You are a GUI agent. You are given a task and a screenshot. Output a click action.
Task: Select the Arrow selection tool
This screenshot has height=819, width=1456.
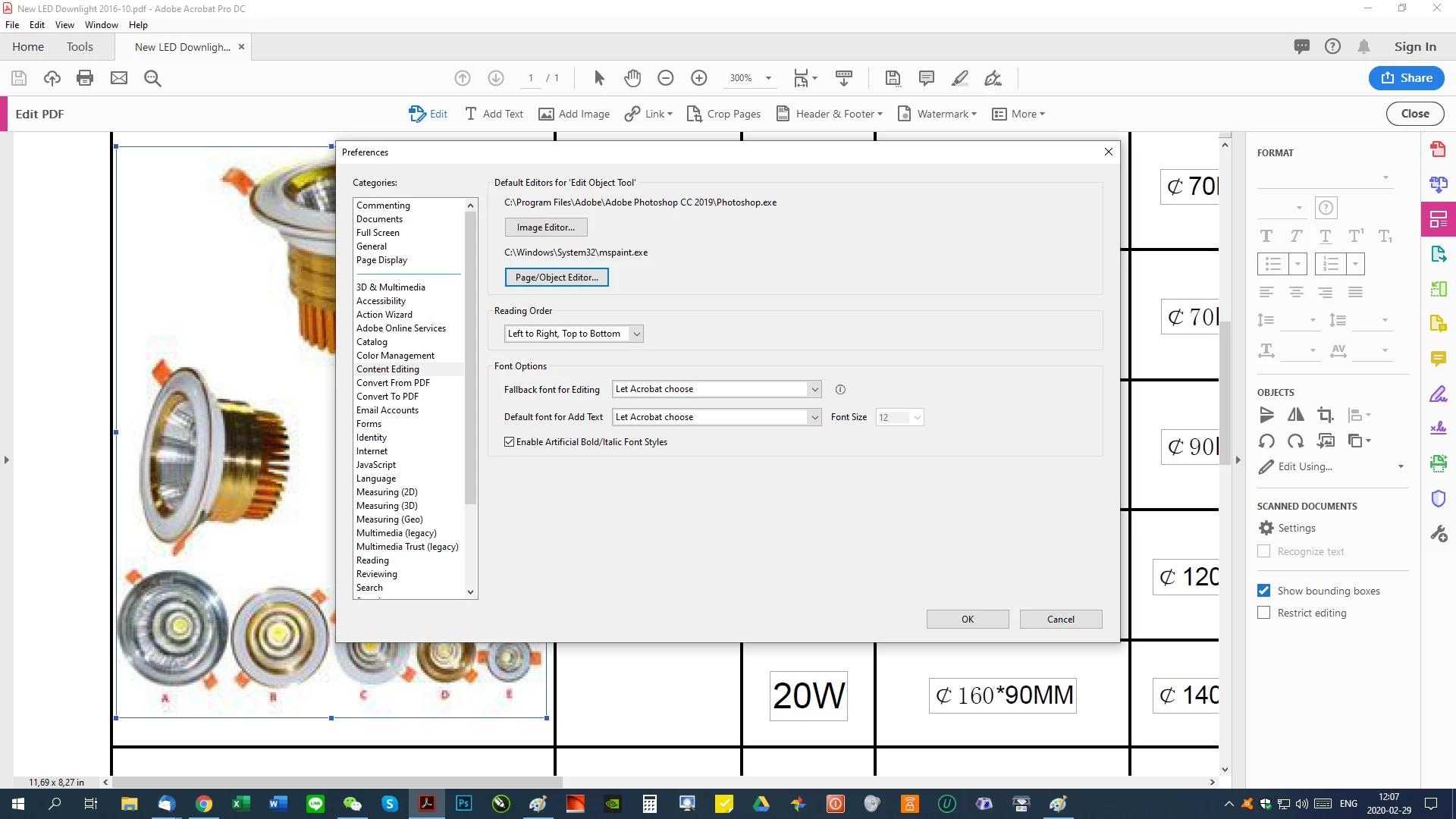click(x=599, y=78)
